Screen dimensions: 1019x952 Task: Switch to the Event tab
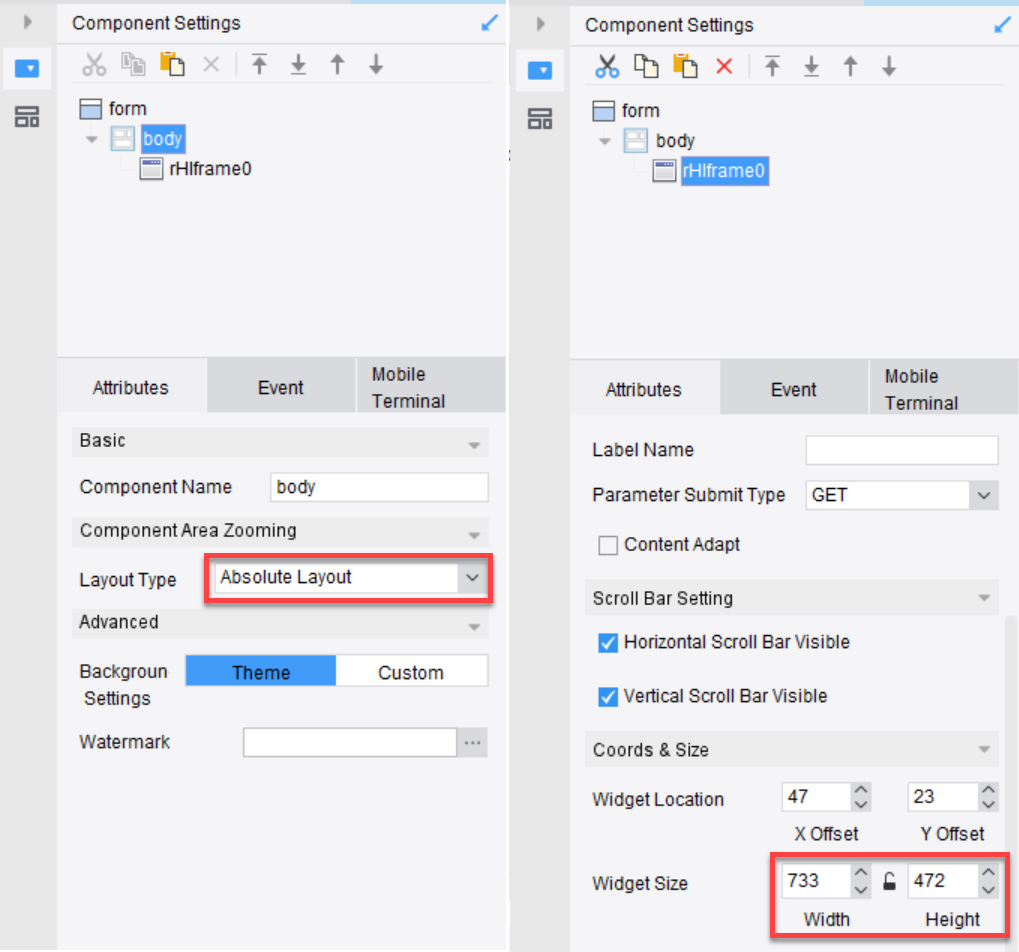coord(793,387)
